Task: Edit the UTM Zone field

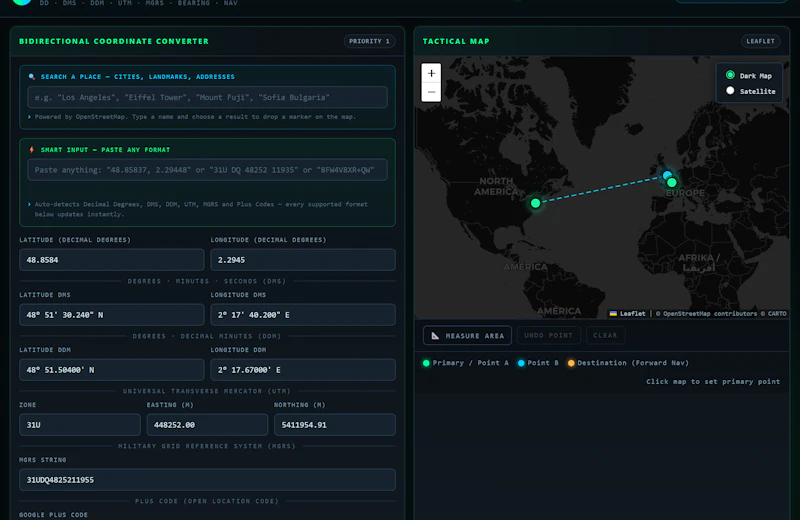Action: 80,425
